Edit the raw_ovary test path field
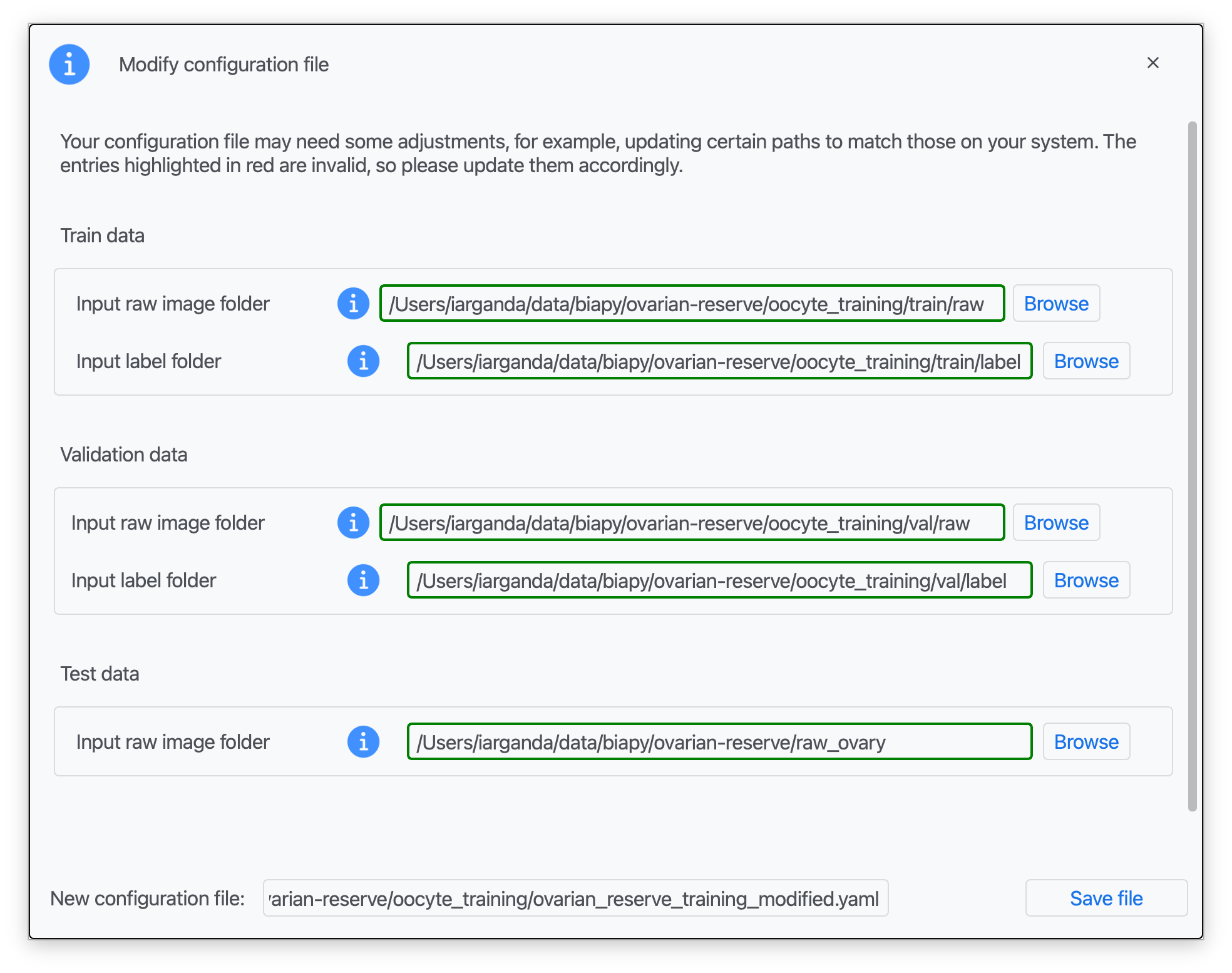 [719, 742]
